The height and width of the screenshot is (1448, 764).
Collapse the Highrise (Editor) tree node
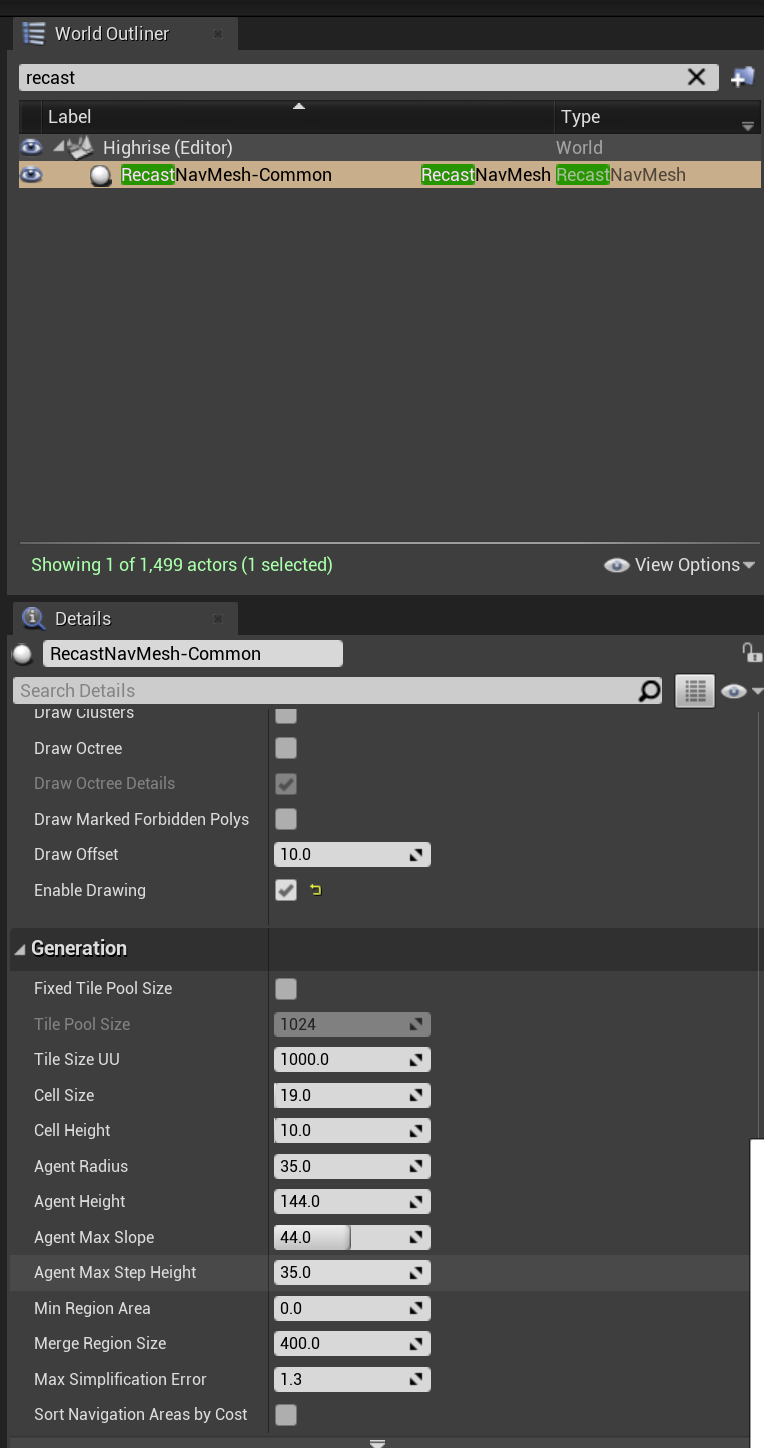click(59, 147)
